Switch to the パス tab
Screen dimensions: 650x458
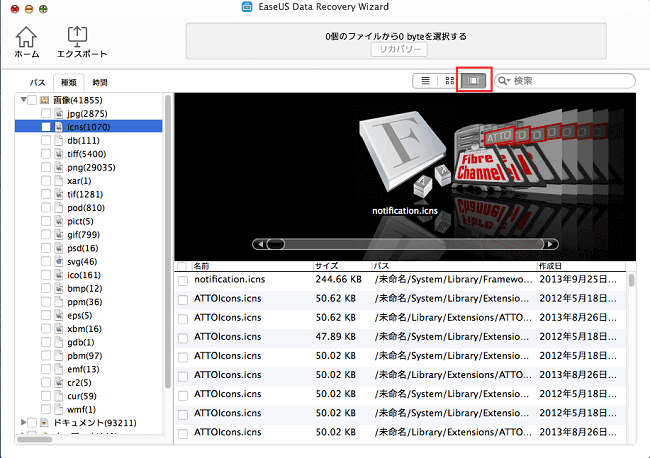coord(37,82)
